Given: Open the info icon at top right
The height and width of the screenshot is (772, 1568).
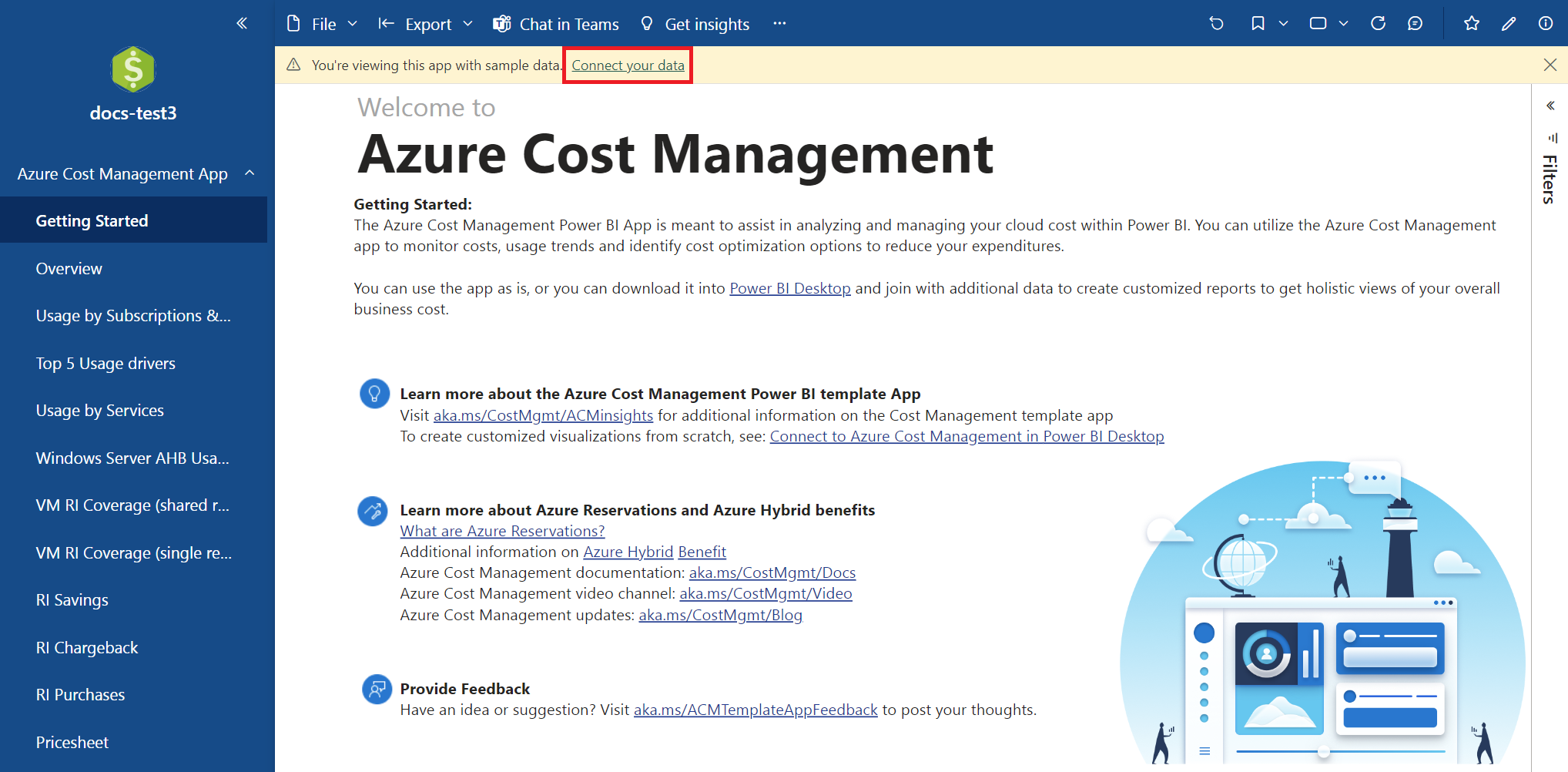Looking at the screenshot, I should (x=1545, y=24).
